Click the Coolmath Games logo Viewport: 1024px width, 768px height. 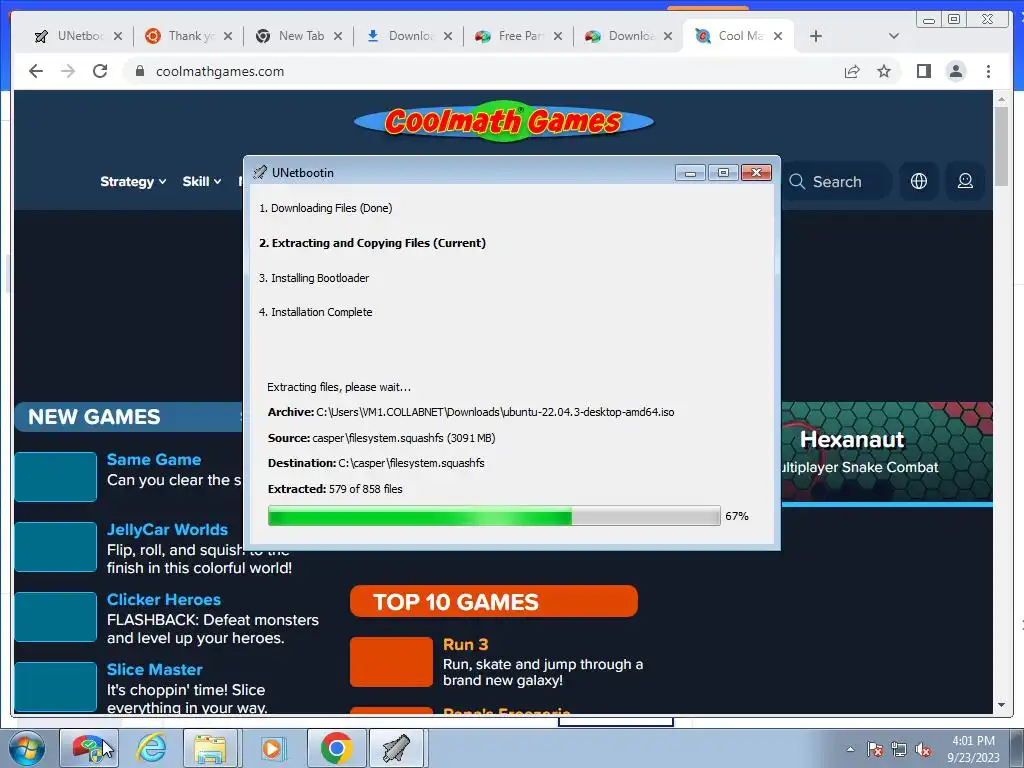(504, 121)
